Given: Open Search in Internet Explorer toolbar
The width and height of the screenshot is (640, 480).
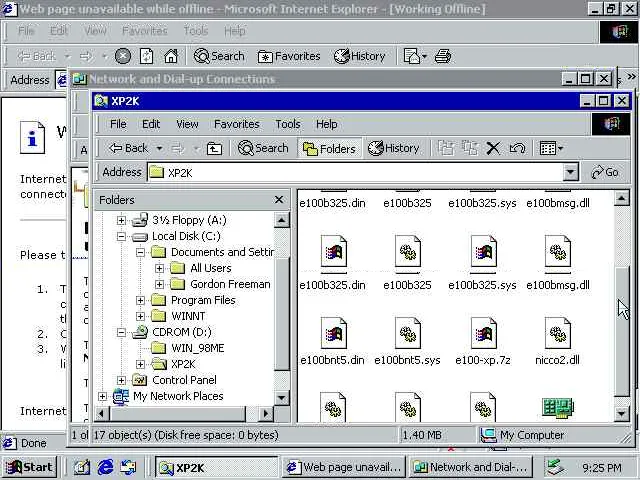Looking at the screenshot, I should 219,56.
